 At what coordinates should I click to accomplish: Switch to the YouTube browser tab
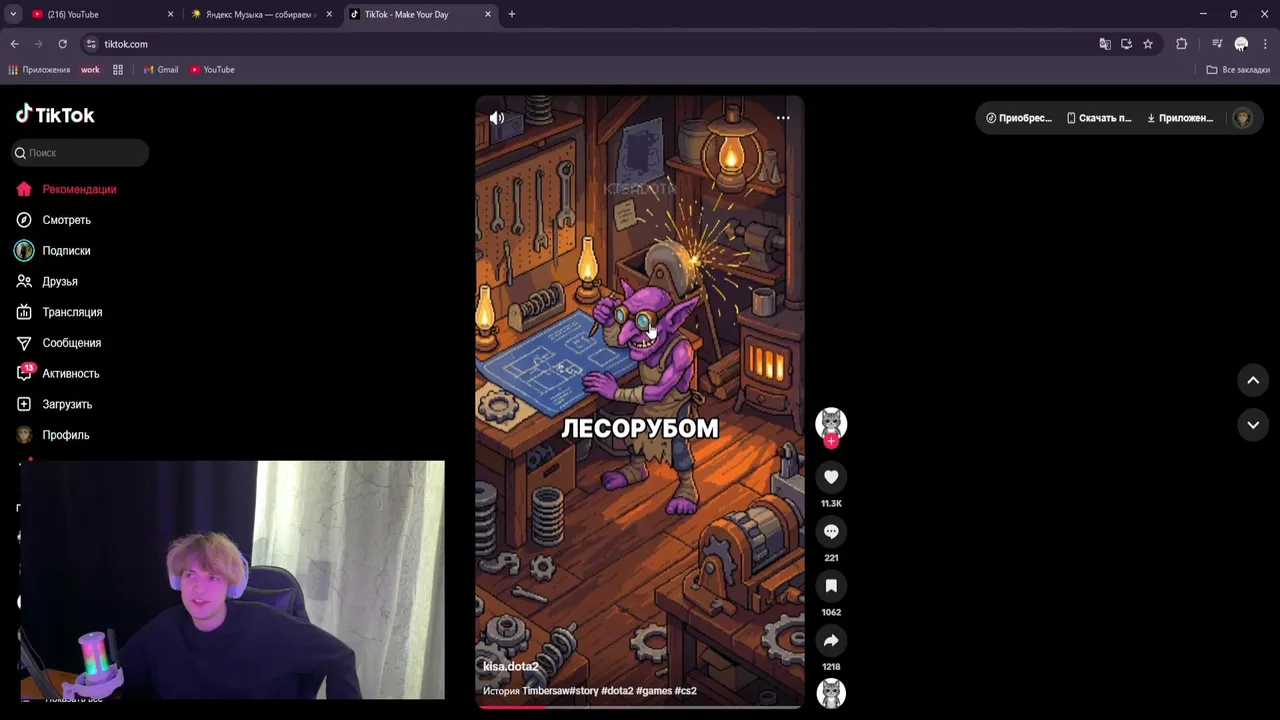click(x=95, y=14)
